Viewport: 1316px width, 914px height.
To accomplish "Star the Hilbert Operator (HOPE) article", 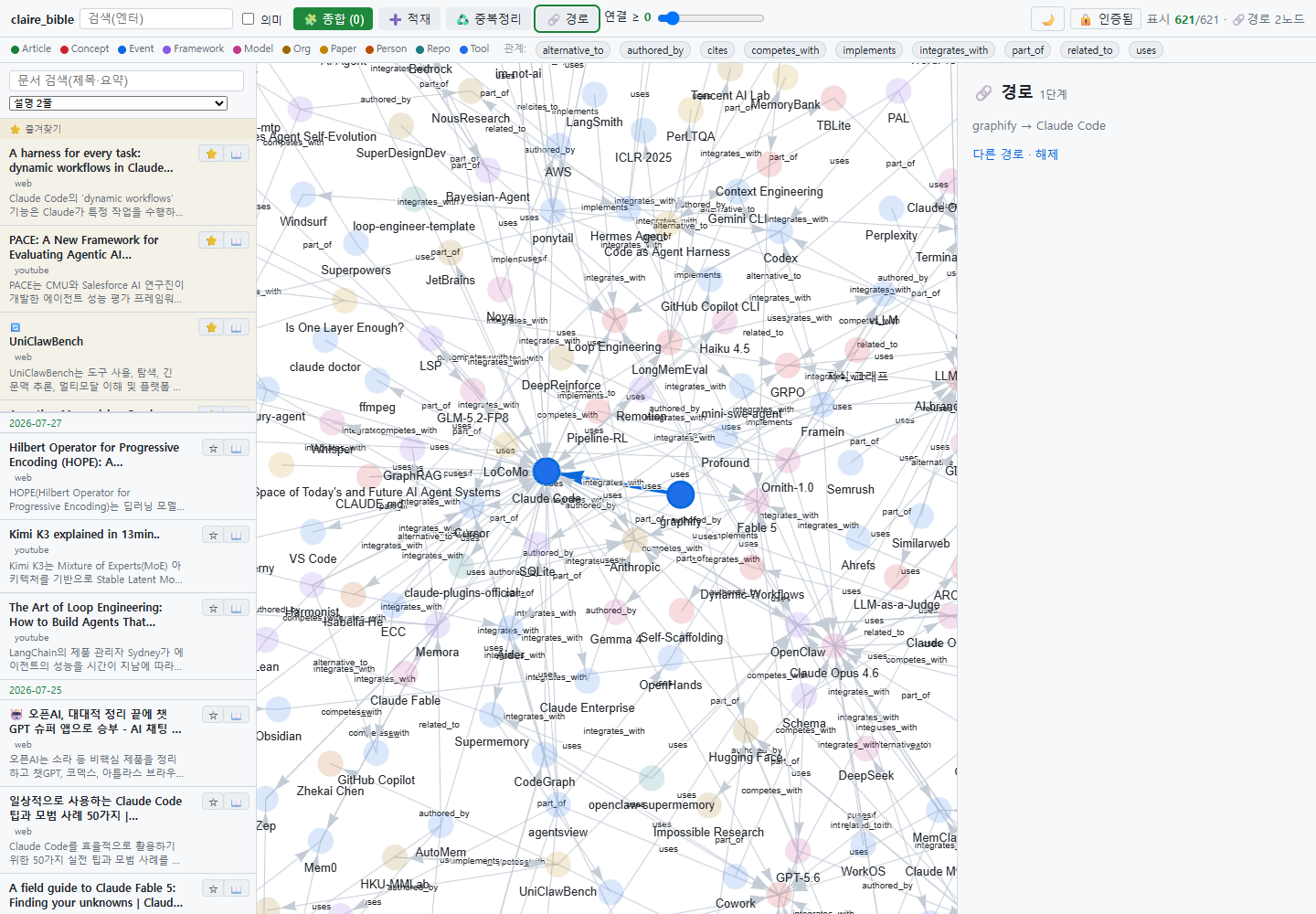I will coord(212,448).
